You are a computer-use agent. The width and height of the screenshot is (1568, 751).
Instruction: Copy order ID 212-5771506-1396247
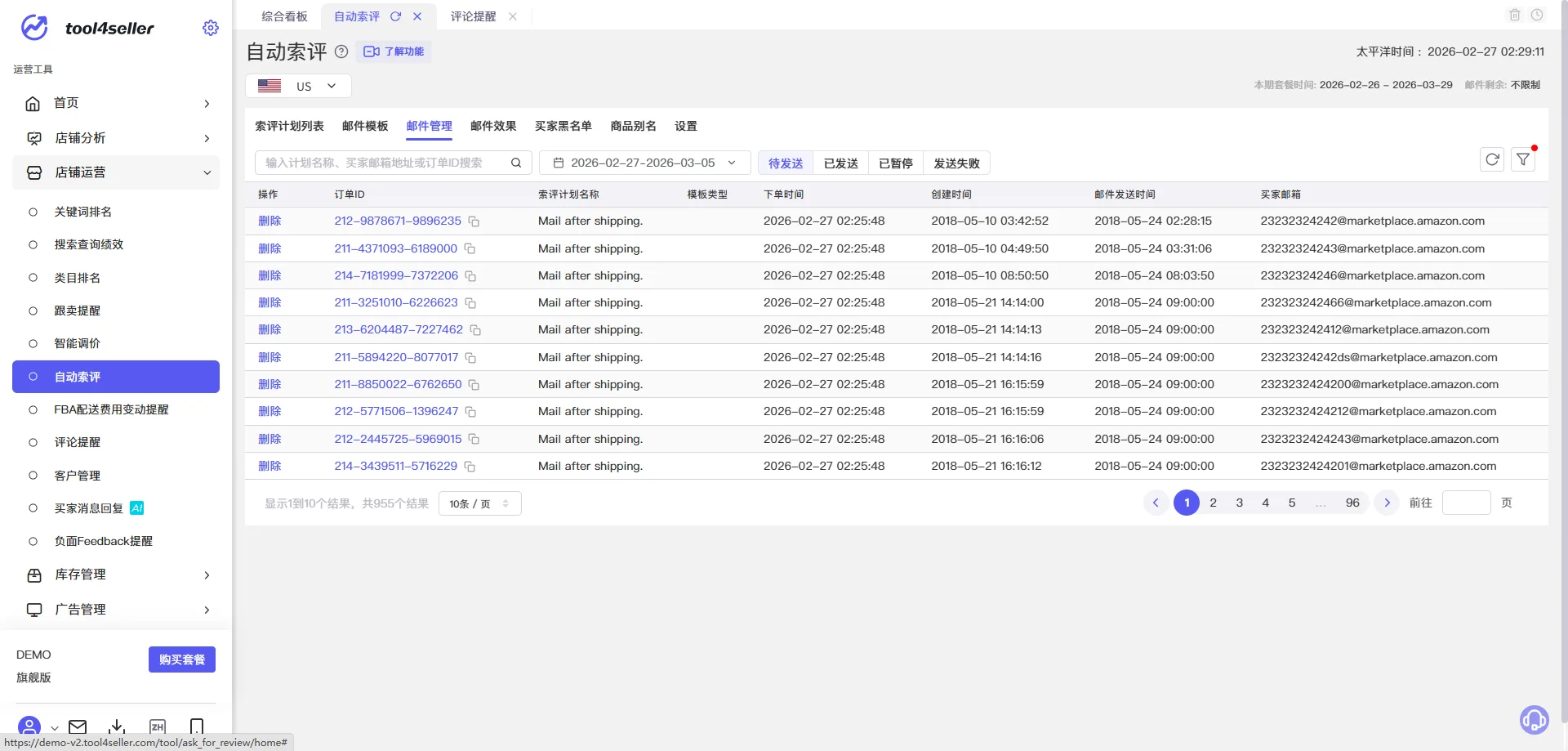coord(470,412)
